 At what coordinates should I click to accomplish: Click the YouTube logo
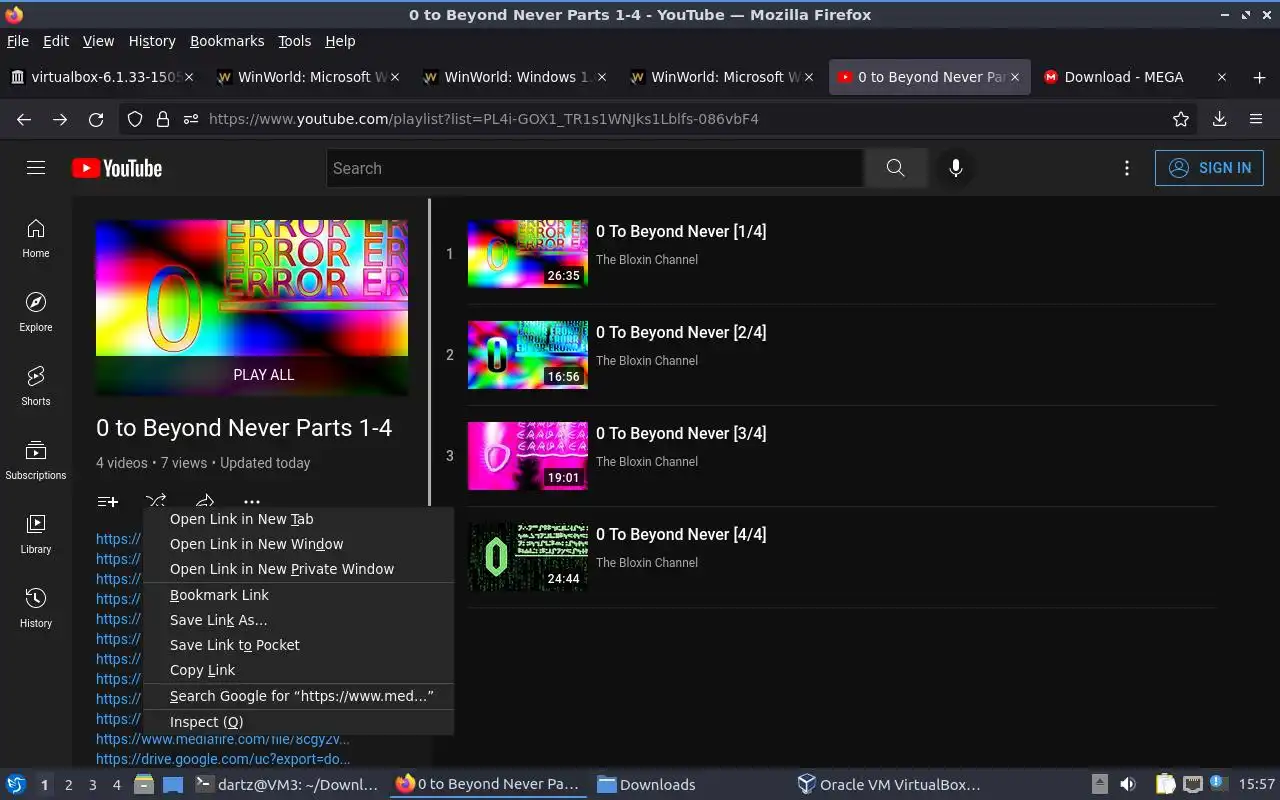pos(117,168)
